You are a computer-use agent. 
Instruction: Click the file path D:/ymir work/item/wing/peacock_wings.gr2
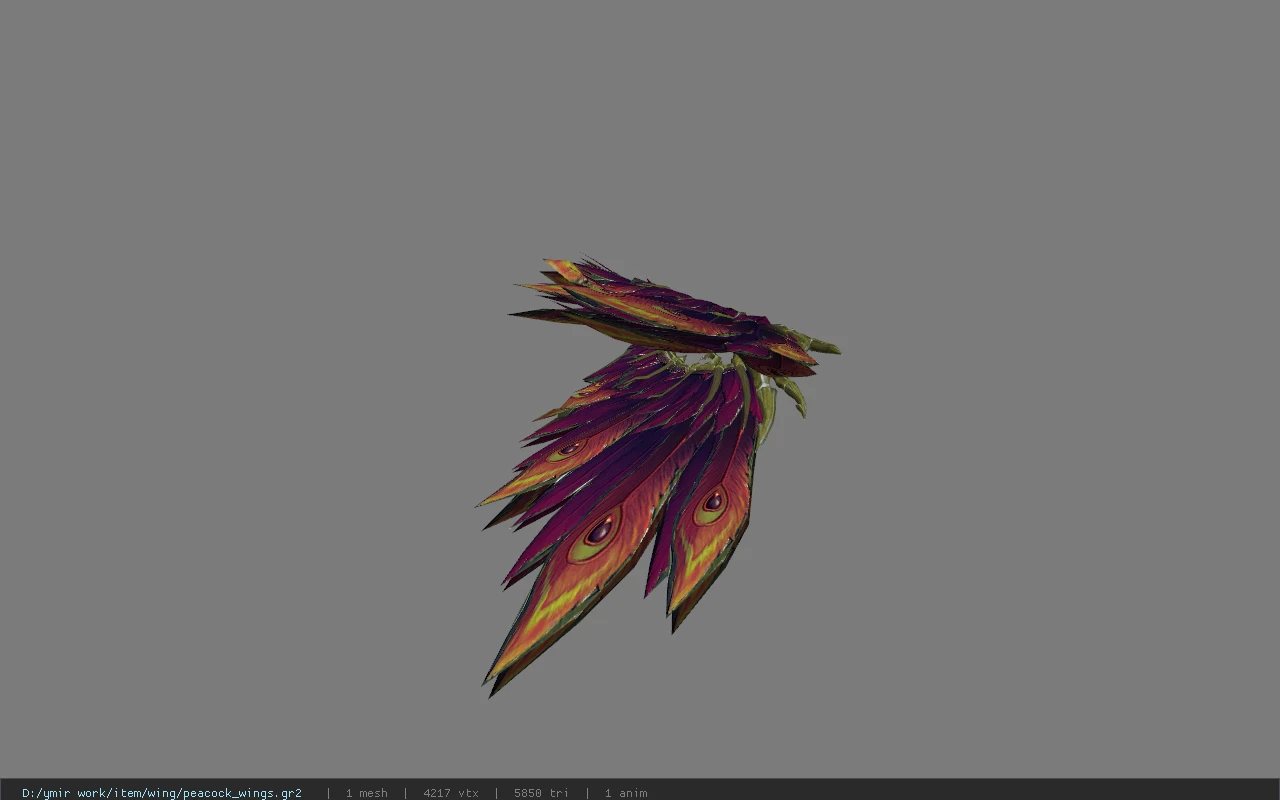(162, 793)
